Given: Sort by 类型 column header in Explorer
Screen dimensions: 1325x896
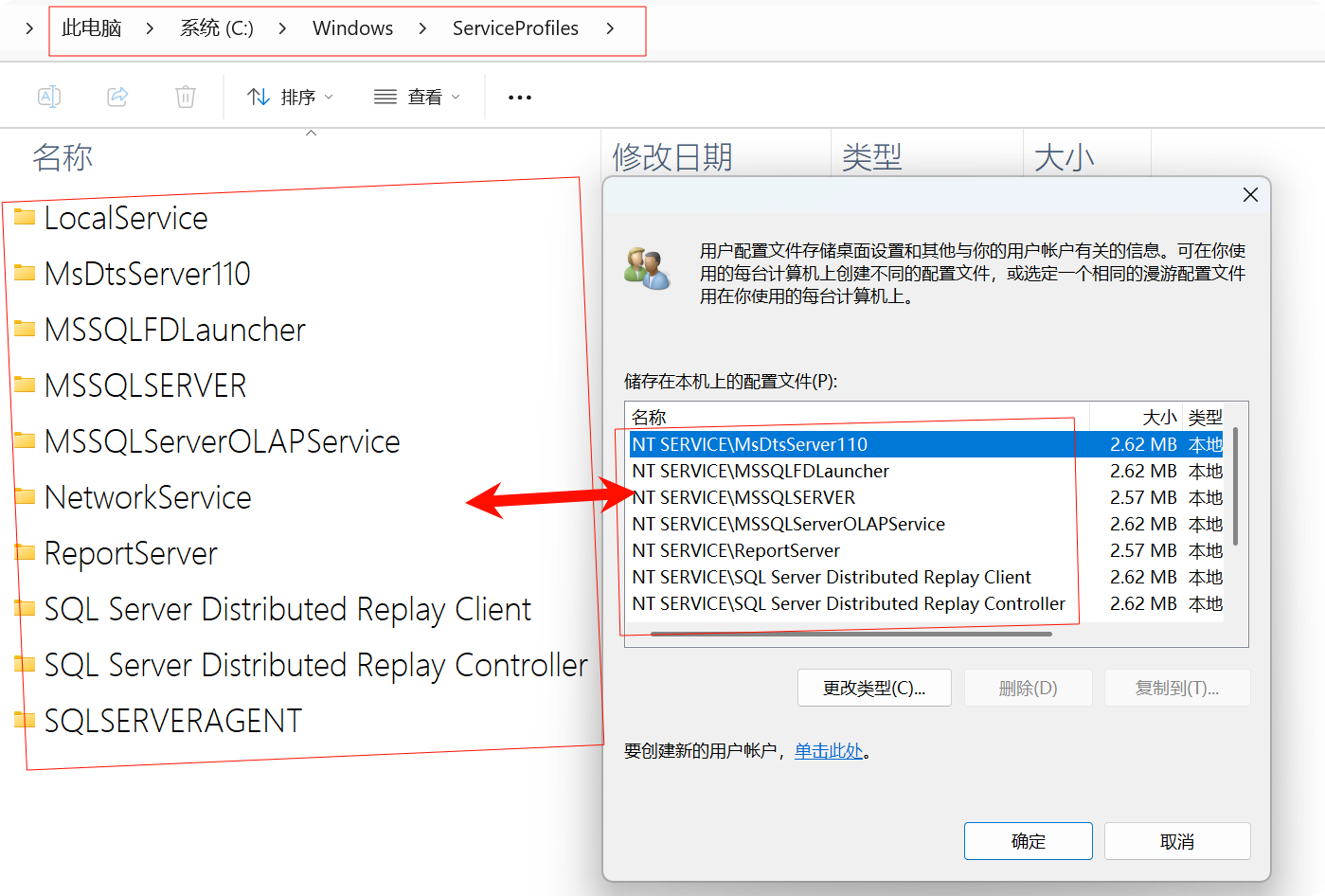Looking at the screenshot, I should 871,156.
